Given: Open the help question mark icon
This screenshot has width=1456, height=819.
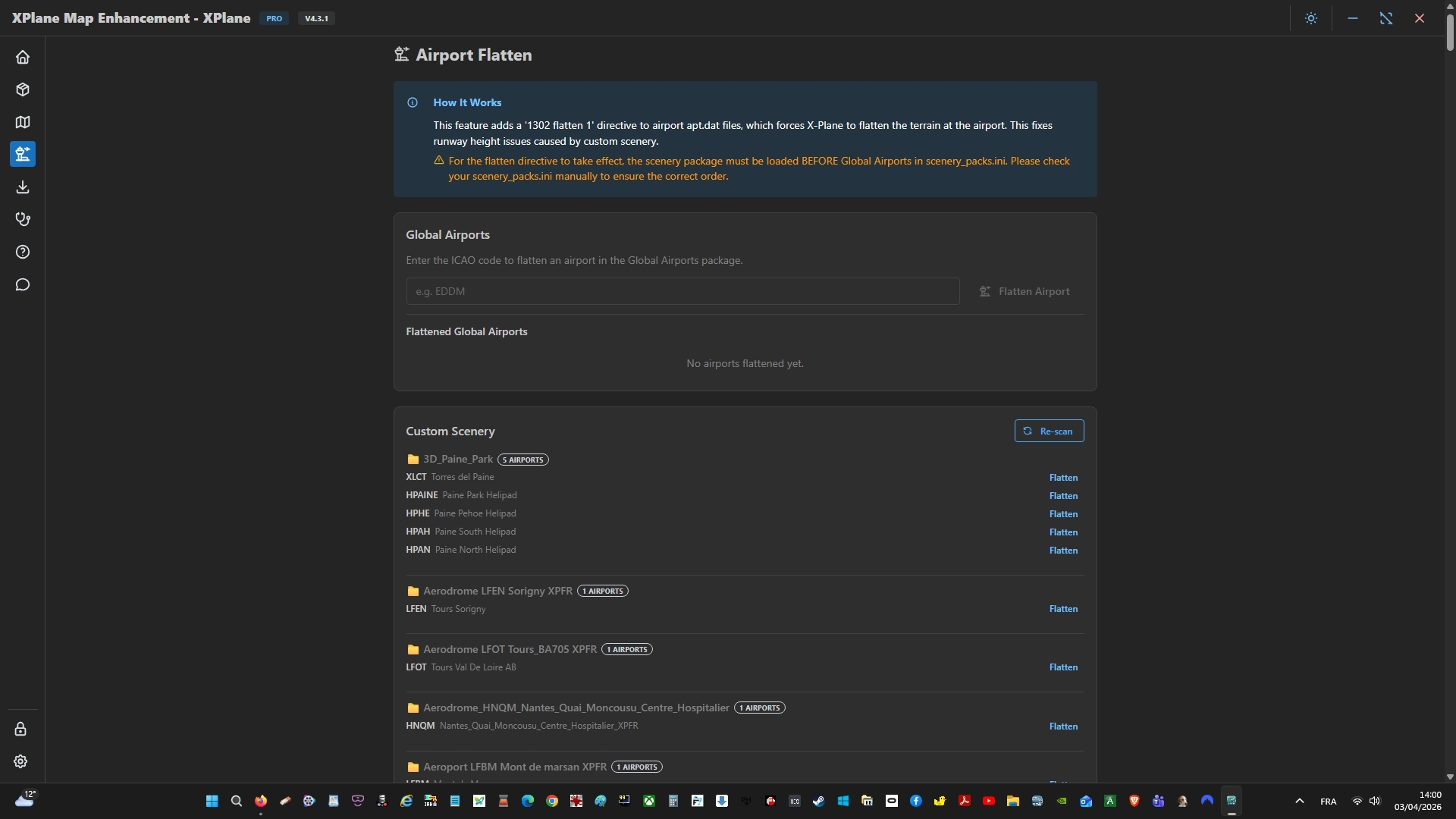Looking at the screenshot, I should (23, 252).
